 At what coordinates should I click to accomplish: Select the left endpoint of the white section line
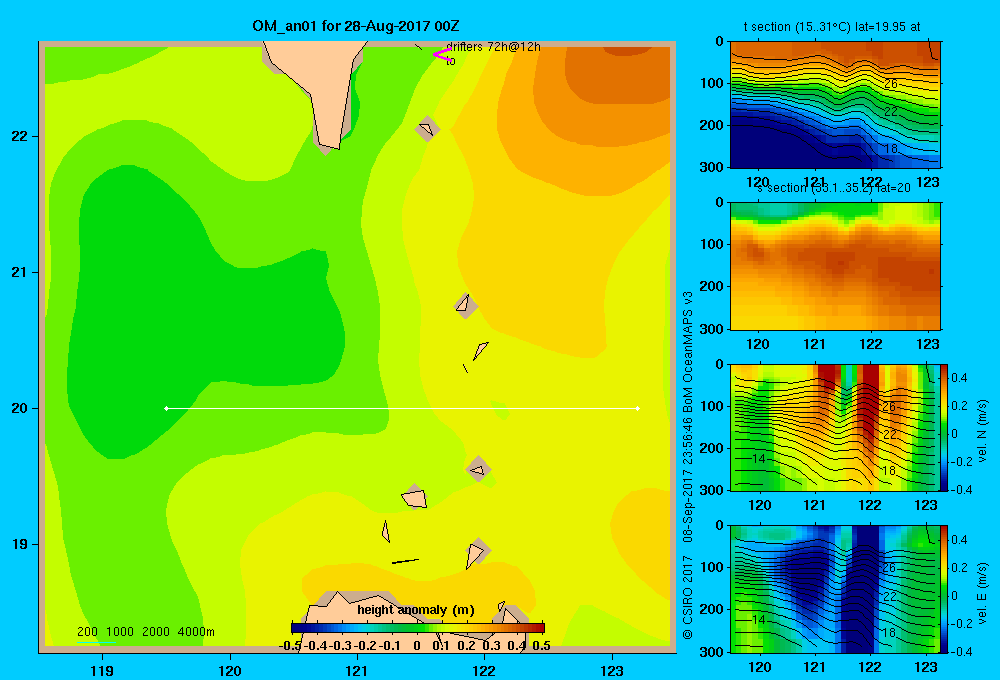tap(166, 408)
